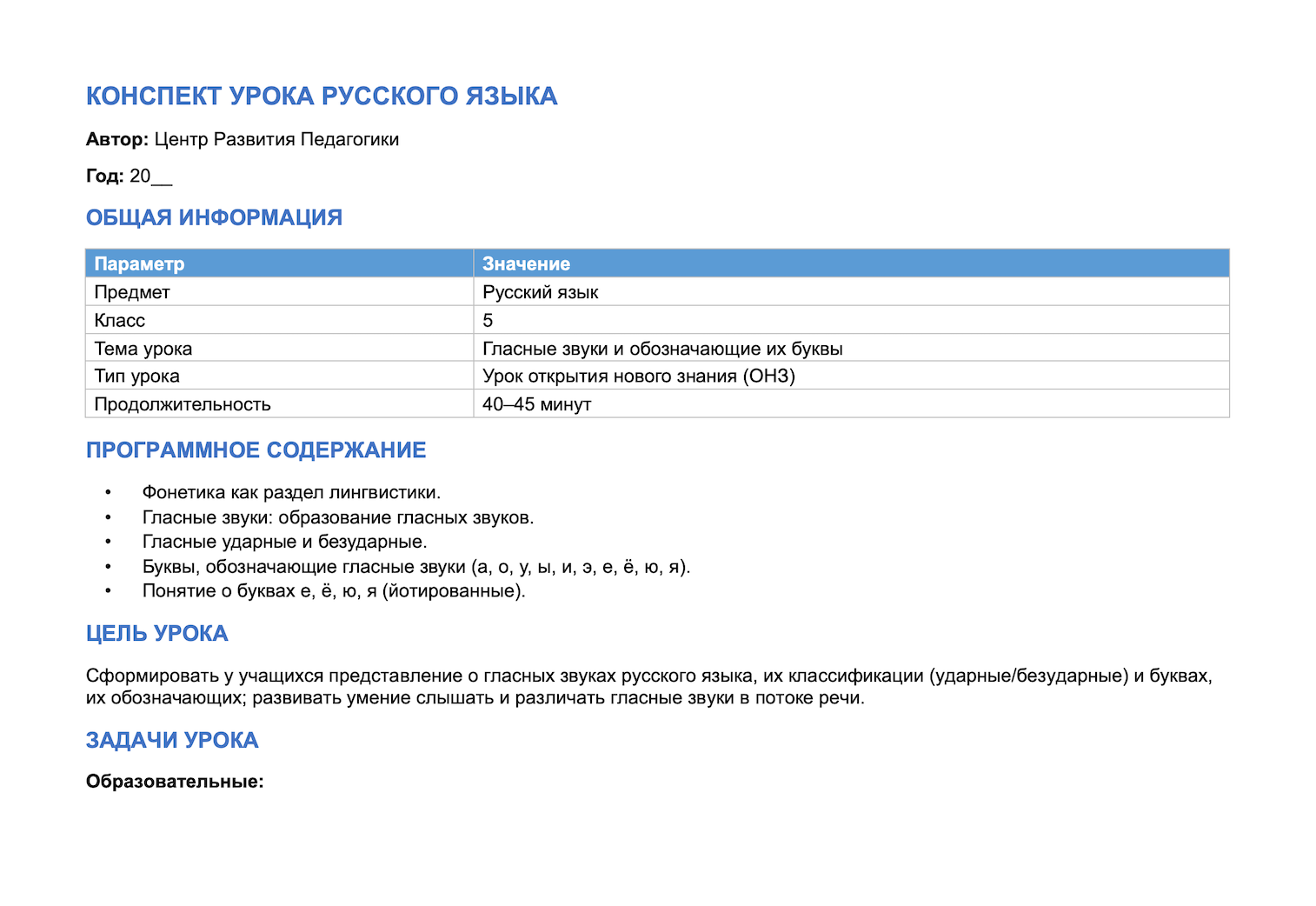
Task: Click the 'Тема урока' cell
Action: 279,348
